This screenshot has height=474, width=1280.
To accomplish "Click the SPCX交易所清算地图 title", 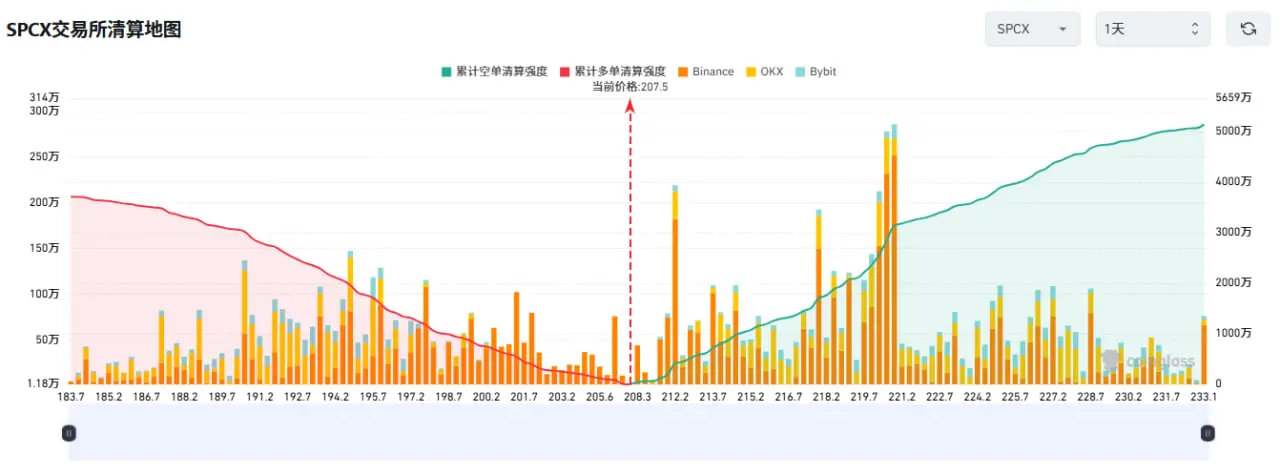I will (x=94, y=30).
